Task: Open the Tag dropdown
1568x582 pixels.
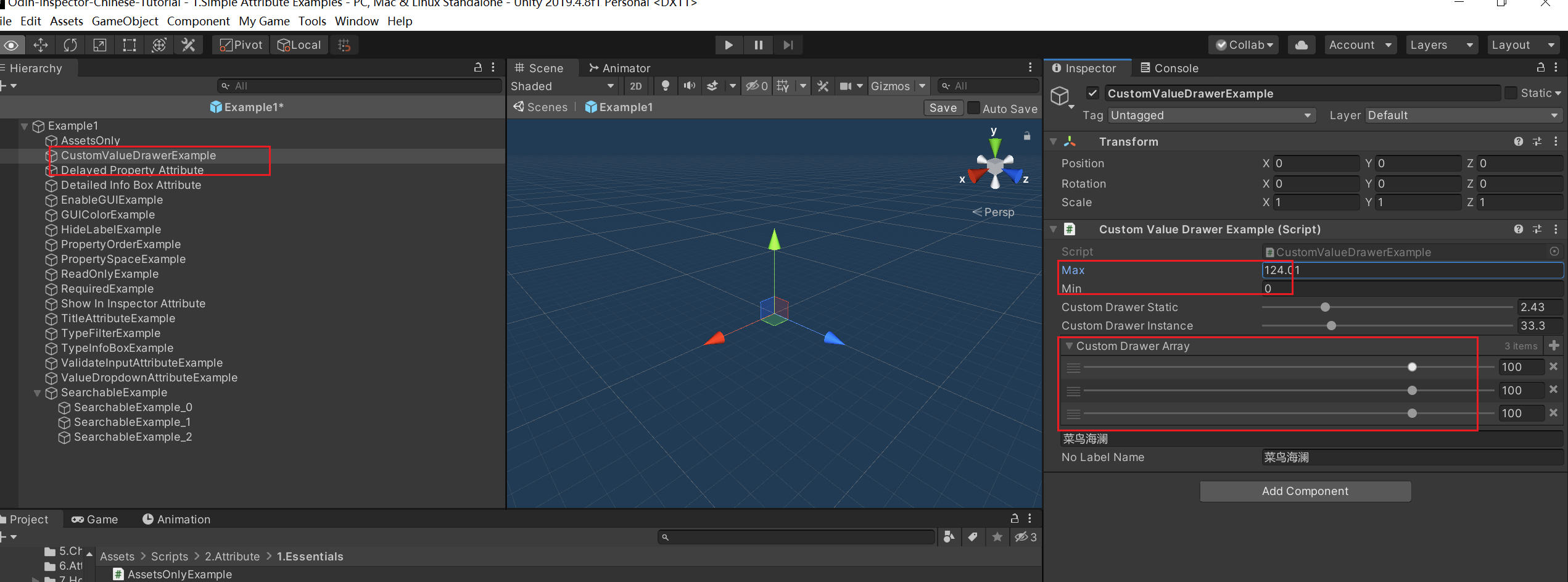Action: point(1211,115)
